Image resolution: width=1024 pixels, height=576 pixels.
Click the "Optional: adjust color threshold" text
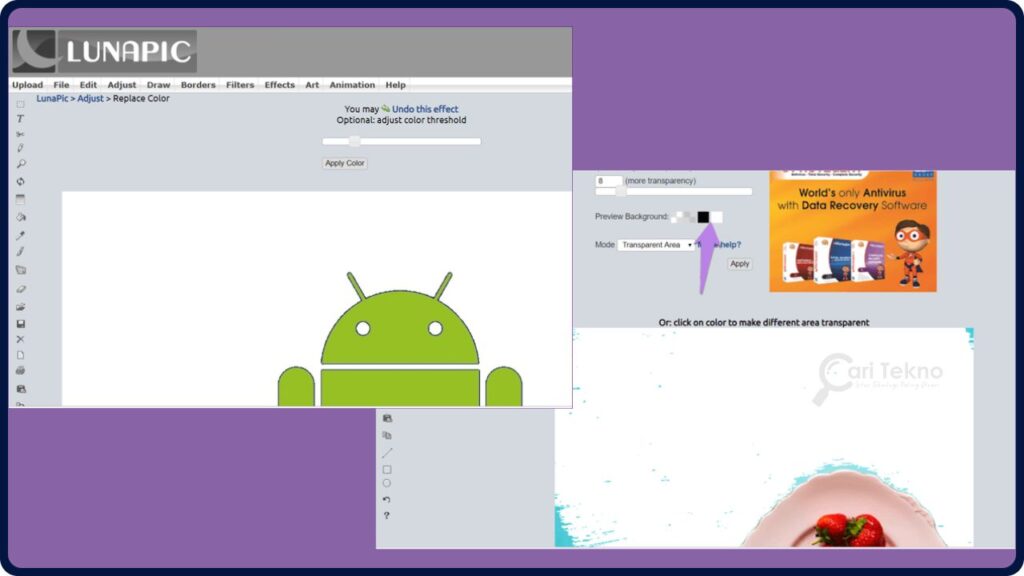(402, 120)
